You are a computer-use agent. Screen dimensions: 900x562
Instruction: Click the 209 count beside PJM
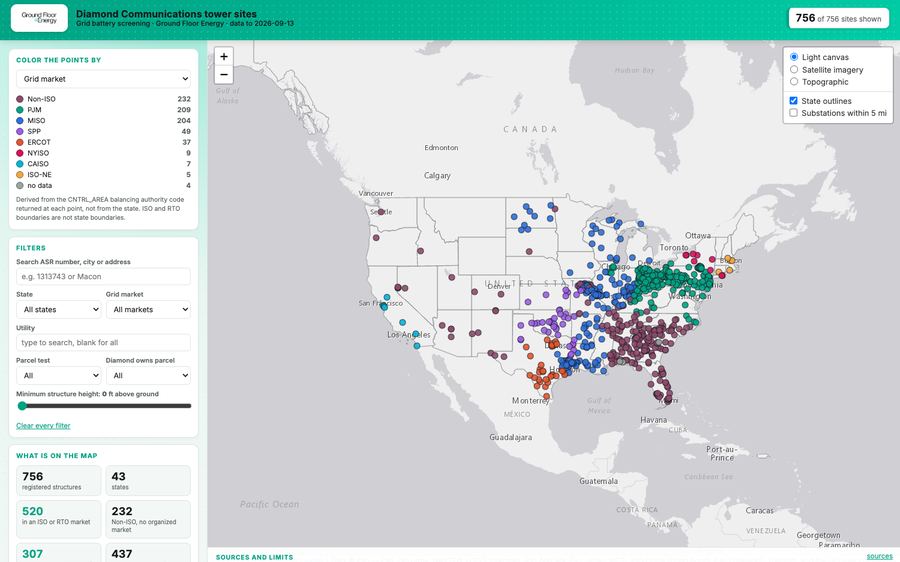[184, 110]
